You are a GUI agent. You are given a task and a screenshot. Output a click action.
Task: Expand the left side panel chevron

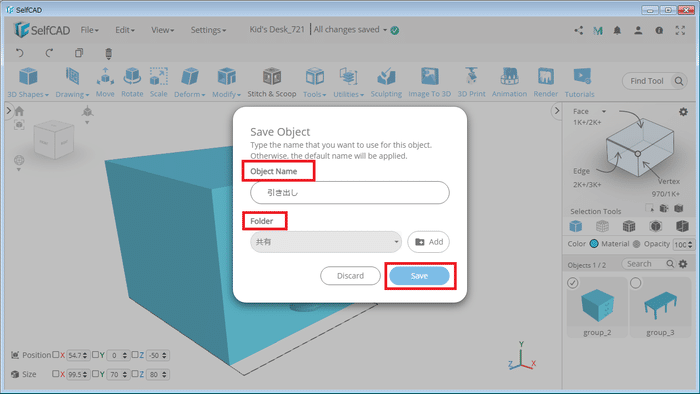pos(8,111)
